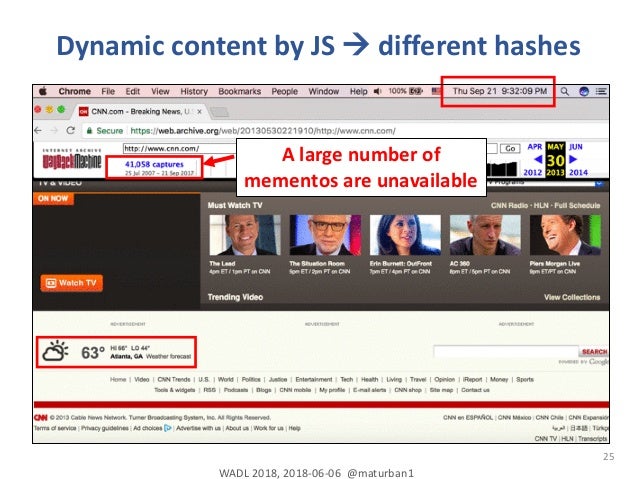Open the Chrome application menu

[x=74, y=91]
